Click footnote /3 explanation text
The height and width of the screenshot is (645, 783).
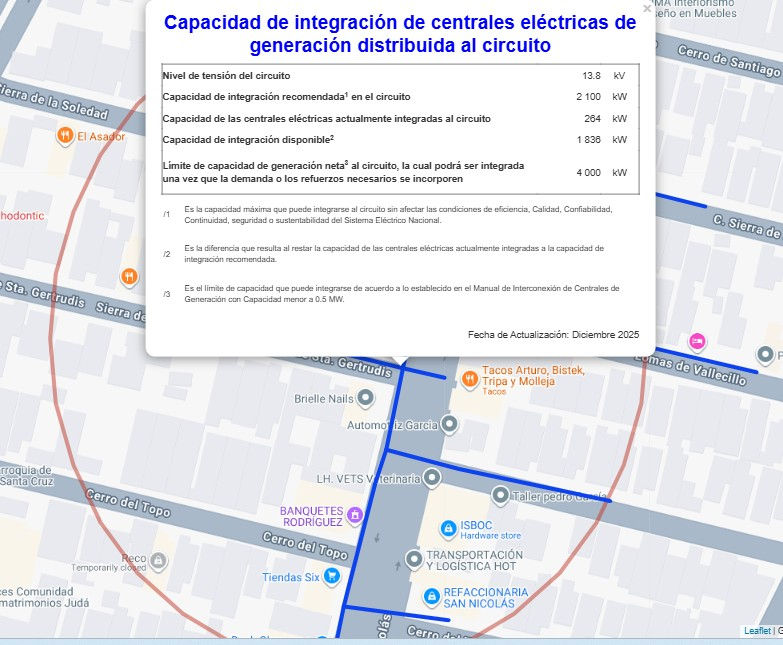pyautogui.click(x=401, y=294)
